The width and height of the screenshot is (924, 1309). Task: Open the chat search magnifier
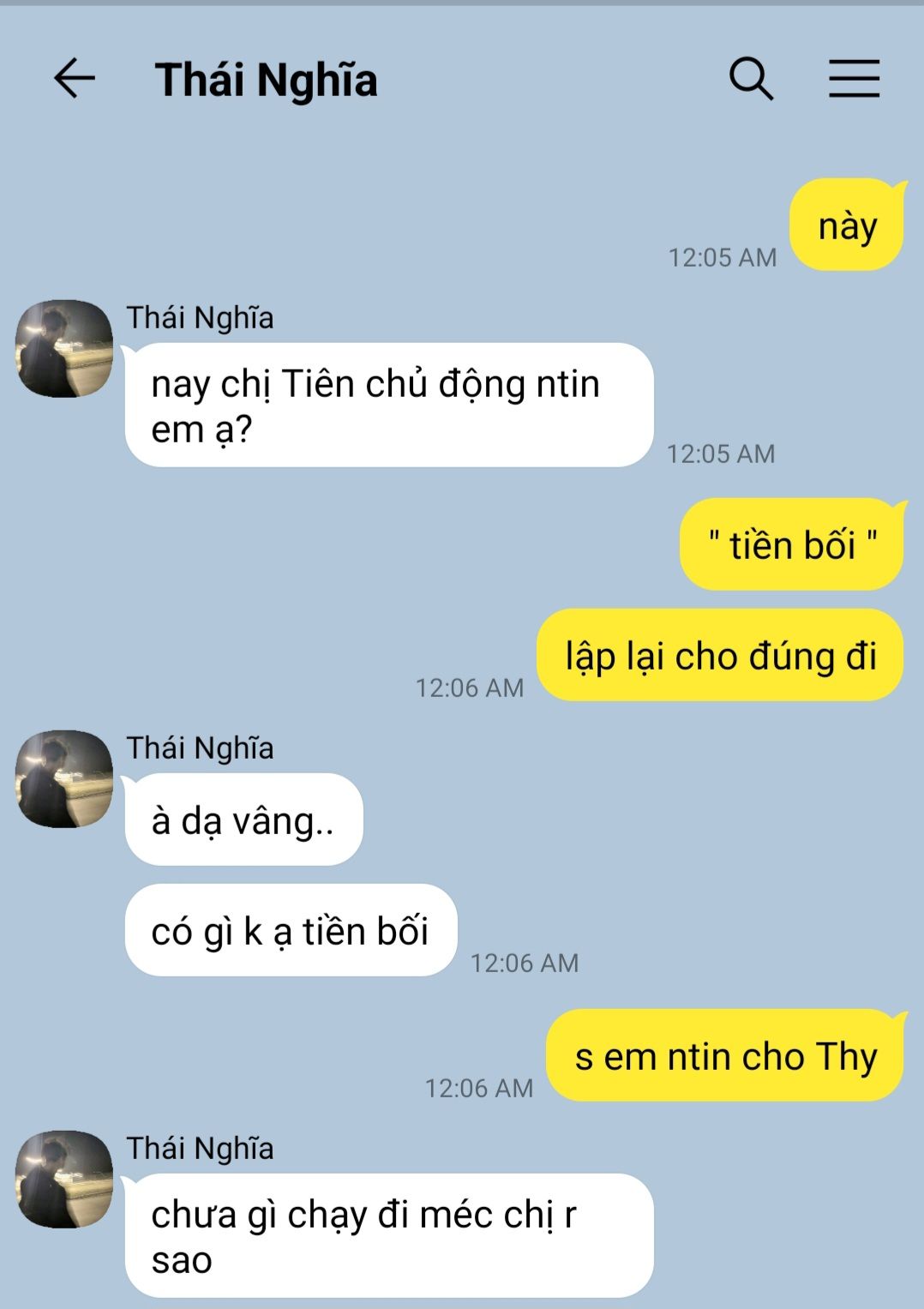click(x=752, y=79)
